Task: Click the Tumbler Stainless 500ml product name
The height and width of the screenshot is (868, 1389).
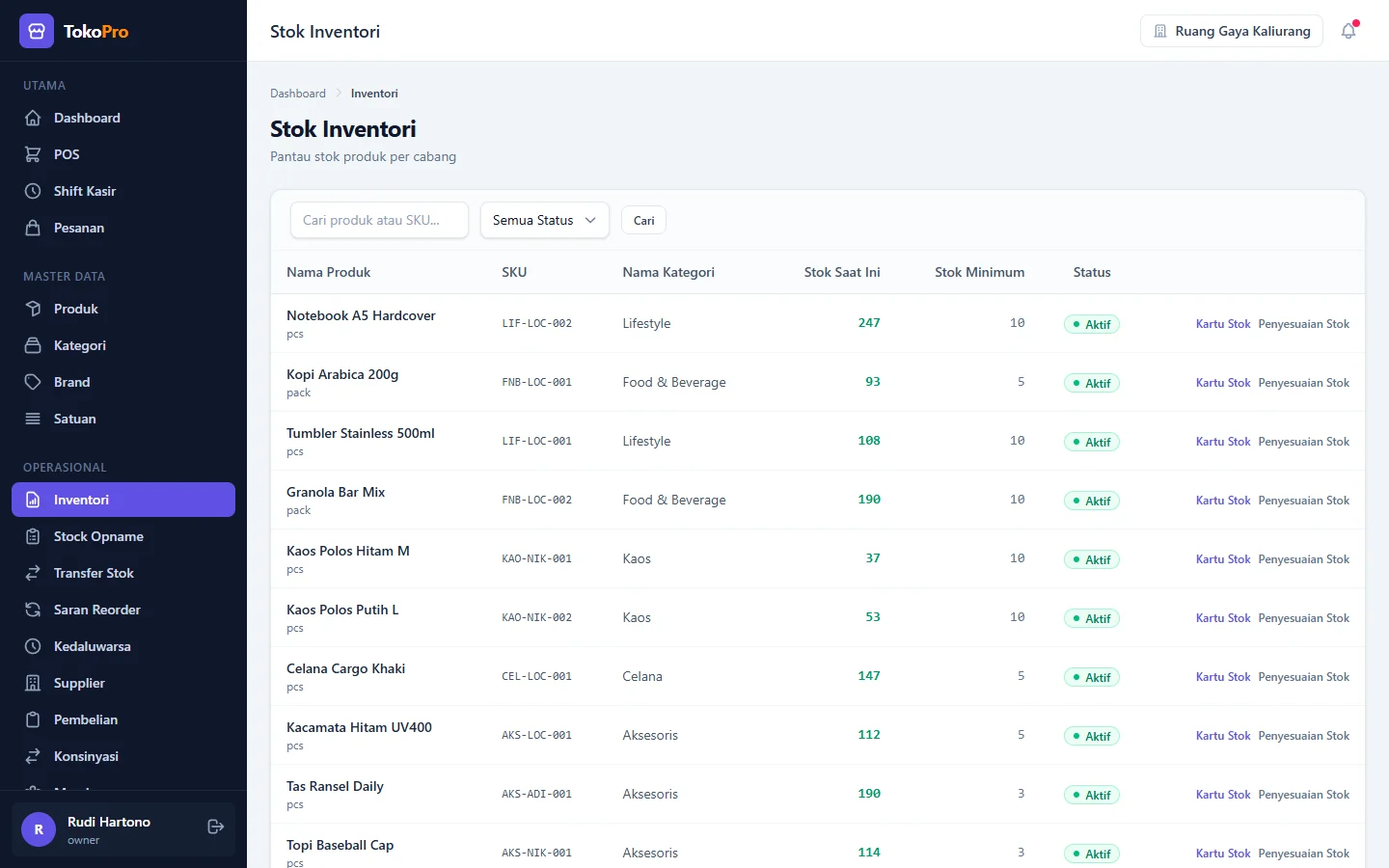Action: tap(361, 433)
